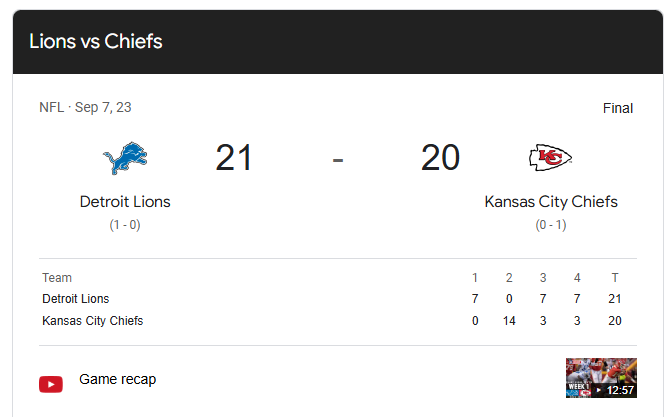Screen dimensions: 670x417
Task: Select the Kansas City Chiefs name under its logo
Action: coord(551,202)
